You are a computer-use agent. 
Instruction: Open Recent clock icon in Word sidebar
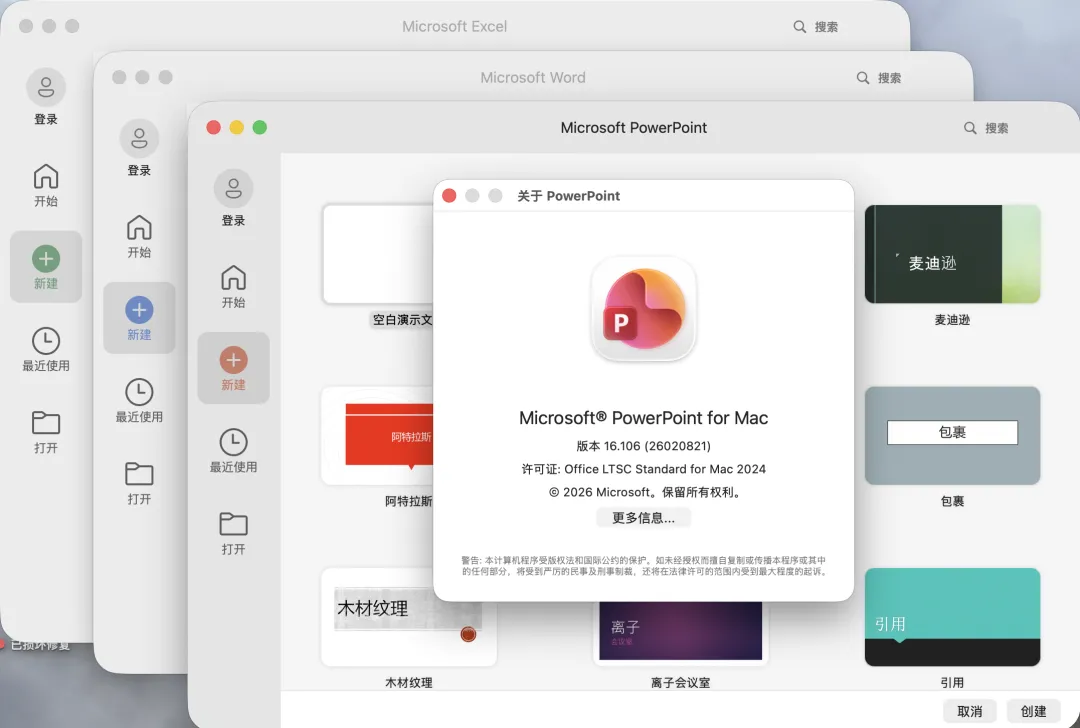[x=139, y=392]
